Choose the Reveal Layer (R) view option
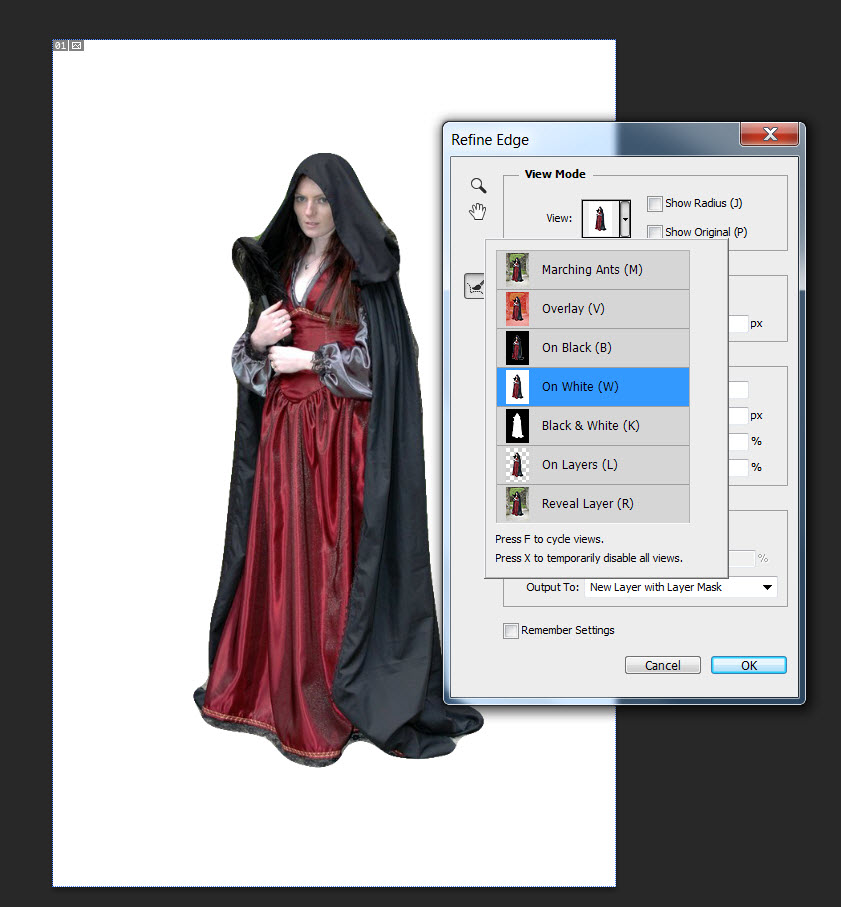This screenshot has width=841, height=907. click(x=587, y=504)
